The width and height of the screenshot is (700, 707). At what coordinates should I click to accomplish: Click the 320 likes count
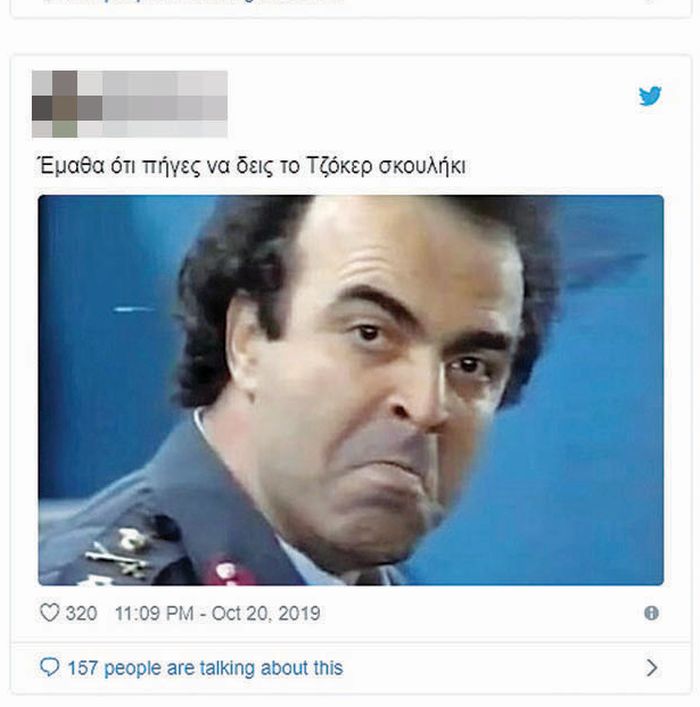[81, 613]
